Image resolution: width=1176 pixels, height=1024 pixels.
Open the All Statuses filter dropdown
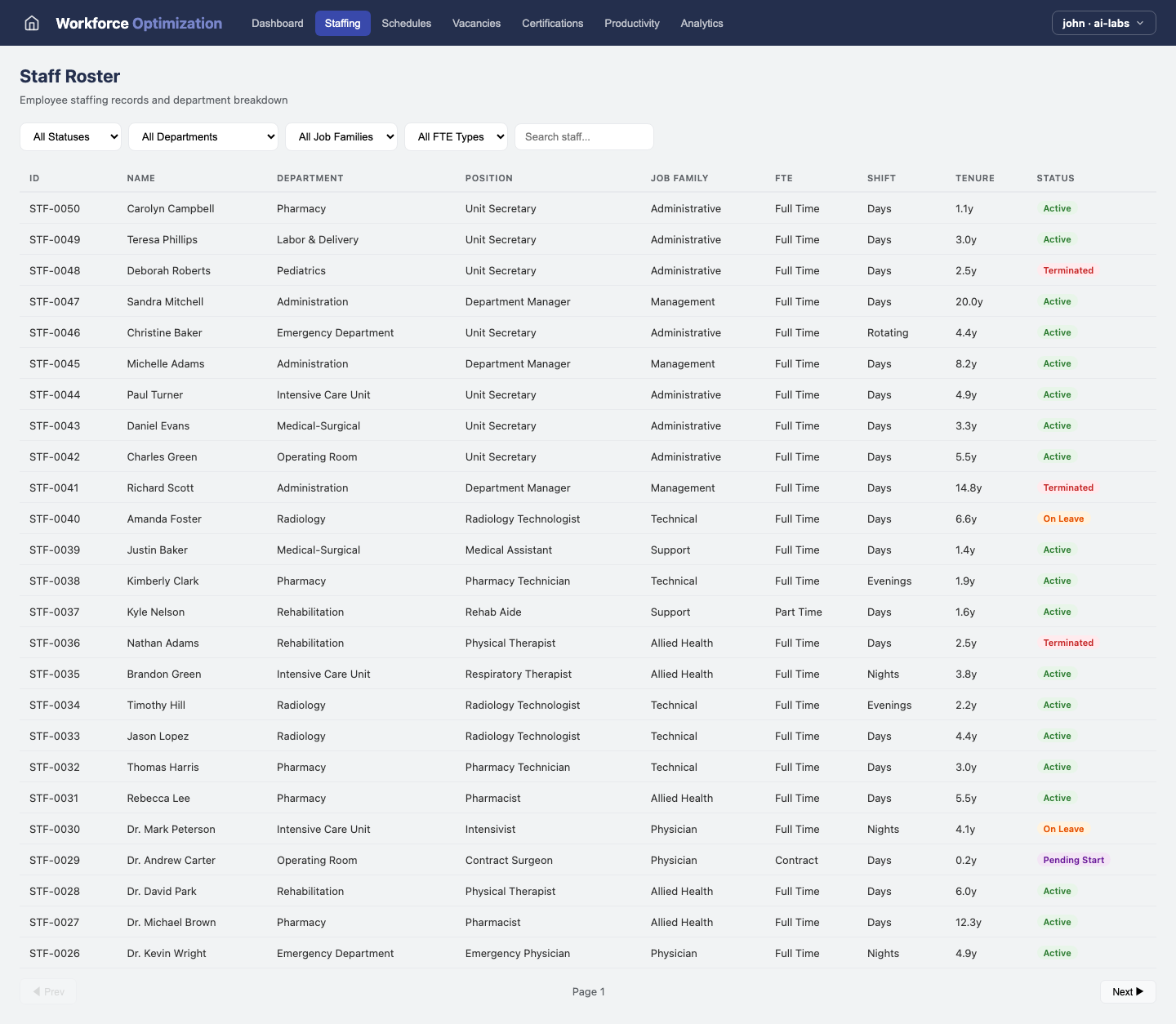[70, 136]
